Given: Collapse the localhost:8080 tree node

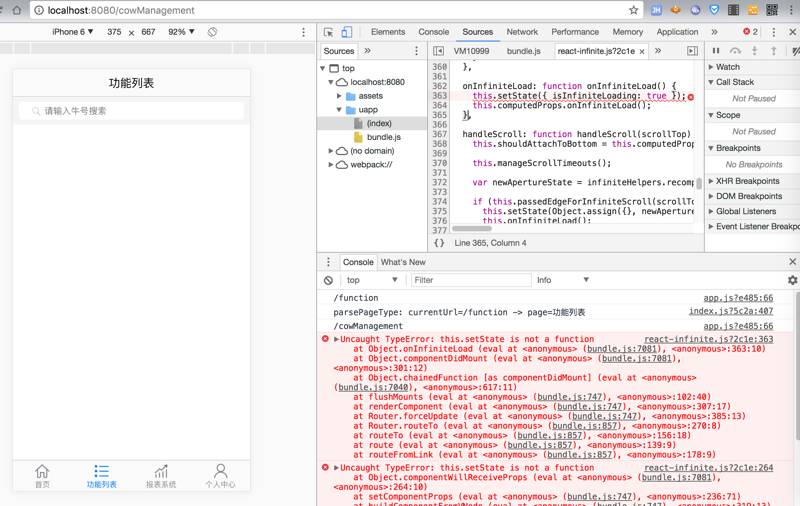Looking at the screenshot, I should click(x=331, y=82).
